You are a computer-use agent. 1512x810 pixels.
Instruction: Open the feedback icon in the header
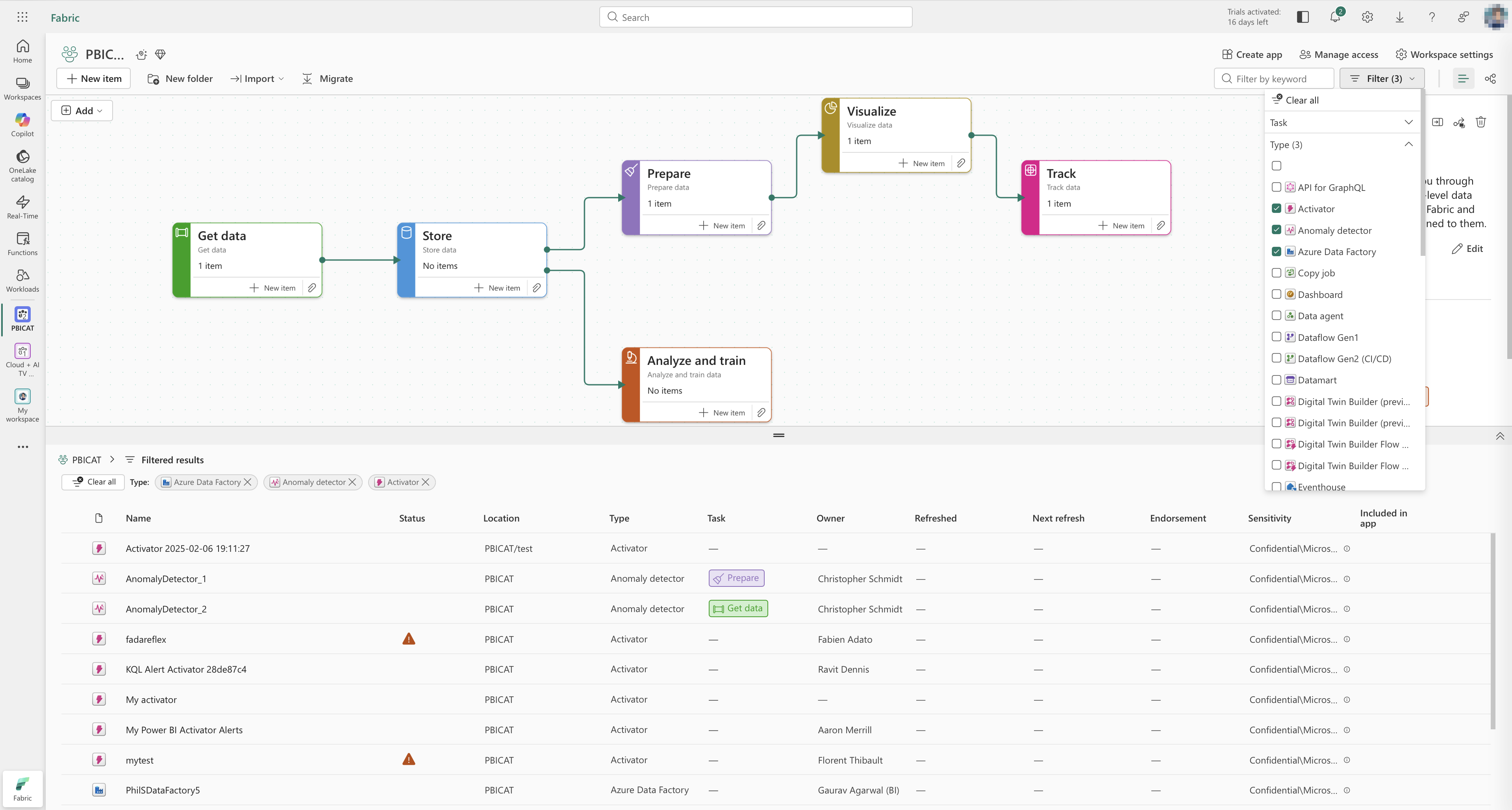(x=1463, y=17)
